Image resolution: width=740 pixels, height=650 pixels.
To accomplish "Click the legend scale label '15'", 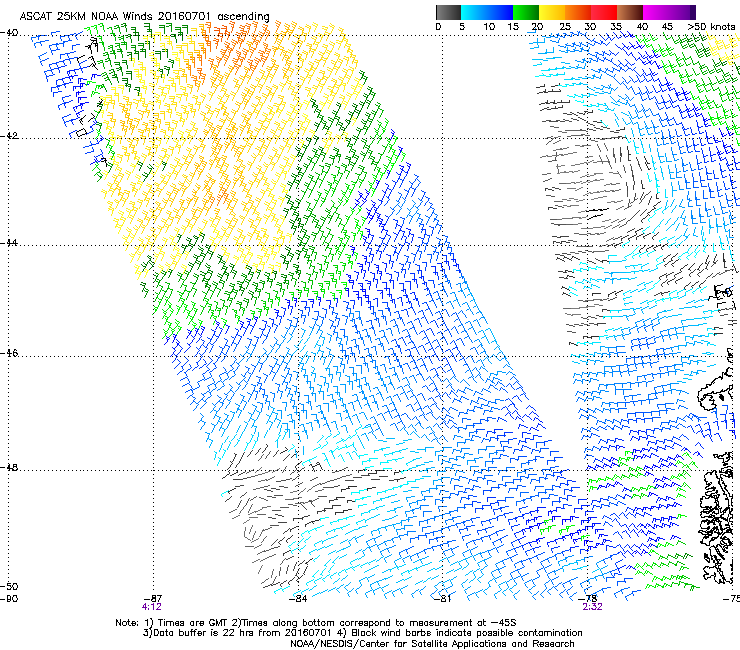I will click(x=513, y=27).
